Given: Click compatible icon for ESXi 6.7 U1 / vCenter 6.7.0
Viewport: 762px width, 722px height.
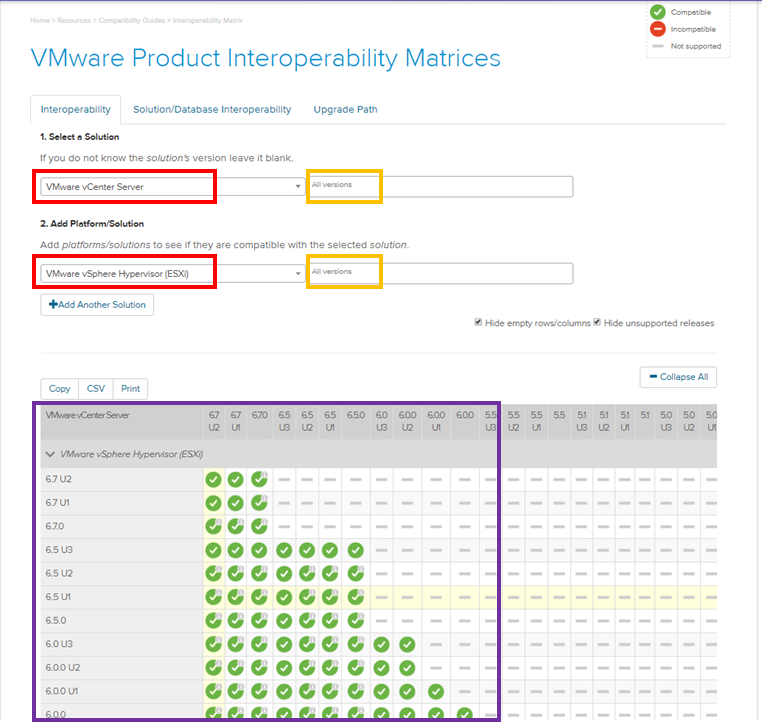Looking at the screenshot, I should pos(260,502).
